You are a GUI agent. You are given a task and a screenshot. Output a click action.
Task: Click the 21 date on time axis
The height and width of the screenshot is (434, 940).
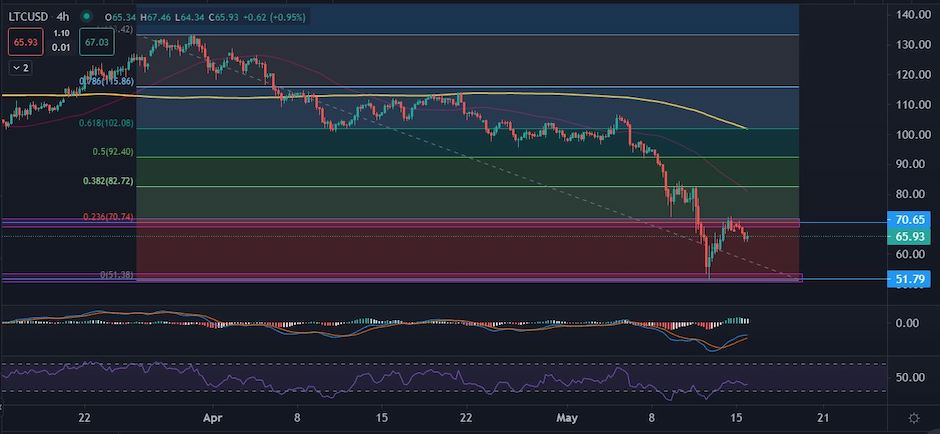point(823,417)
